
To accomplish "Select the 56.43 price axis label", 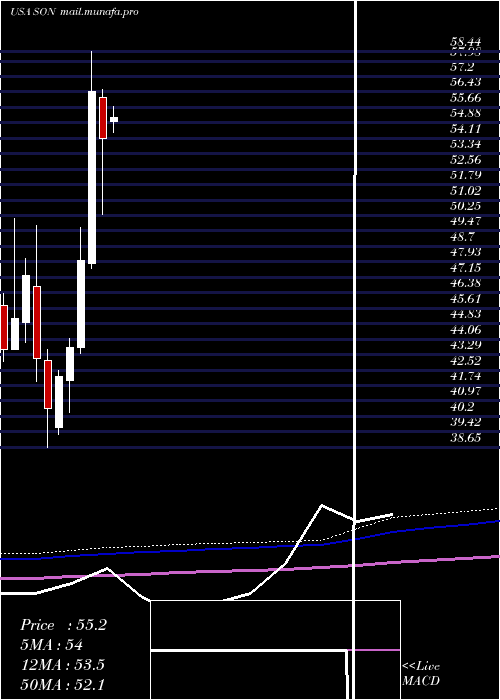I will pyautogui.click(x=466, y=82).
